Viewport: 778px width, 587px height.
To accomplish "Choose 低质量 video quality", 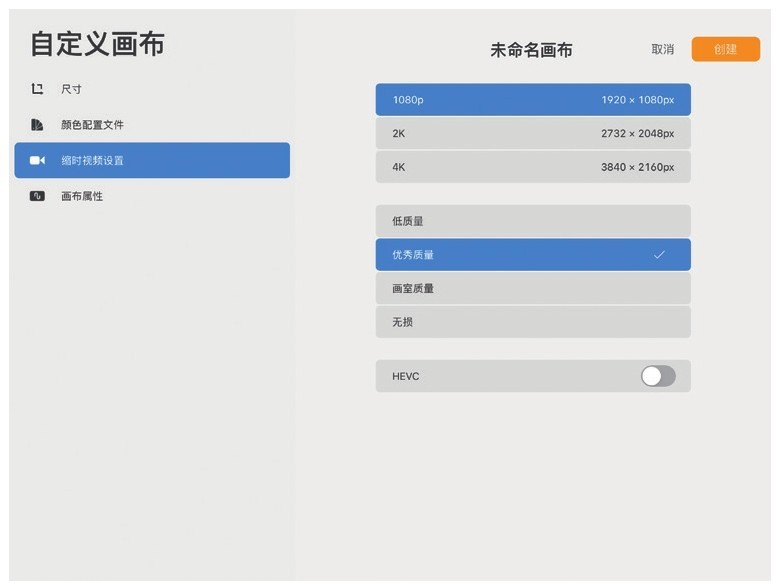I will pos(533,221).
